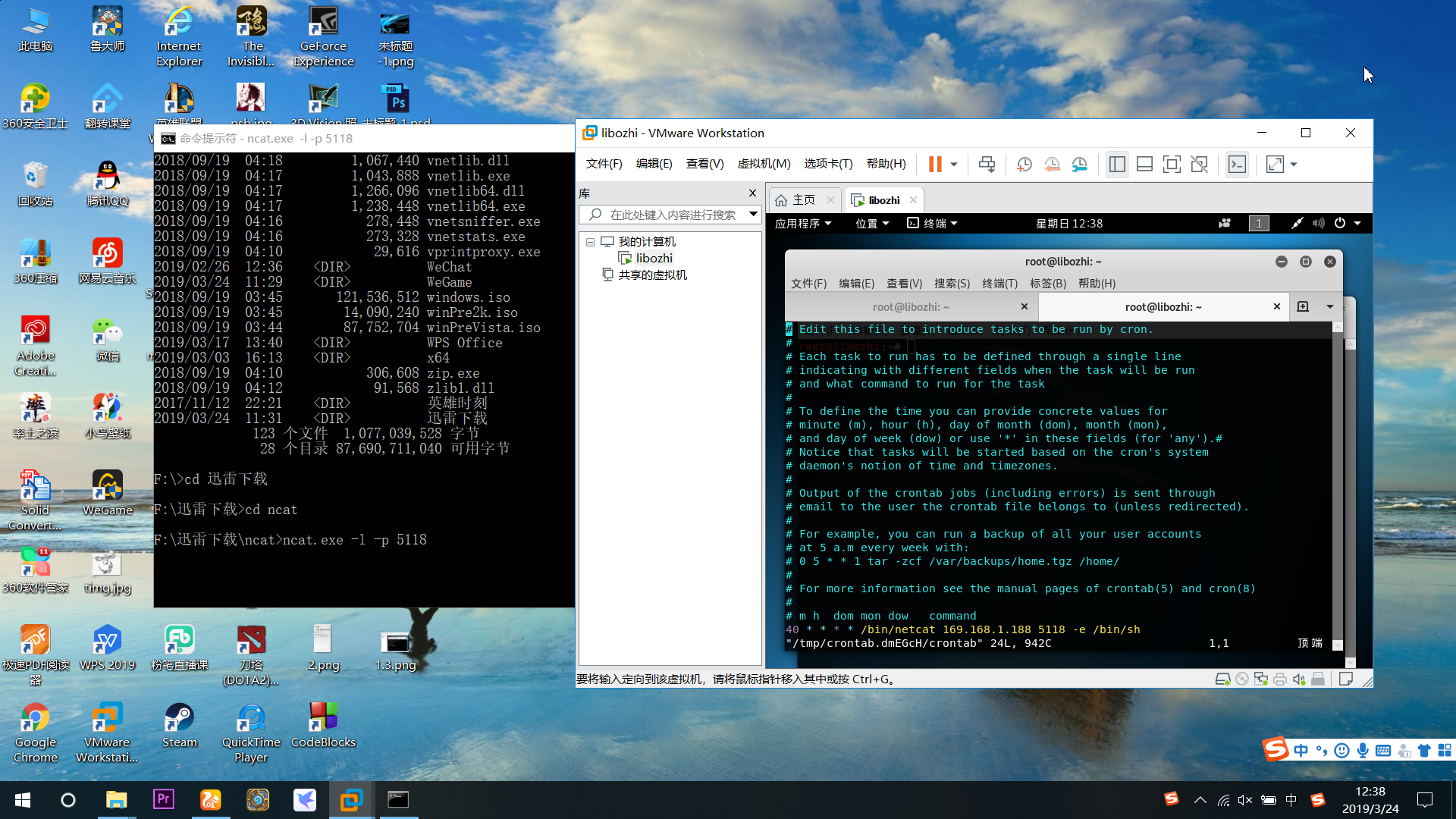Open the guest power menu dropdown
Image resolution: width=1456 pixels, height=819 pixels.
tap(1357, 223)
